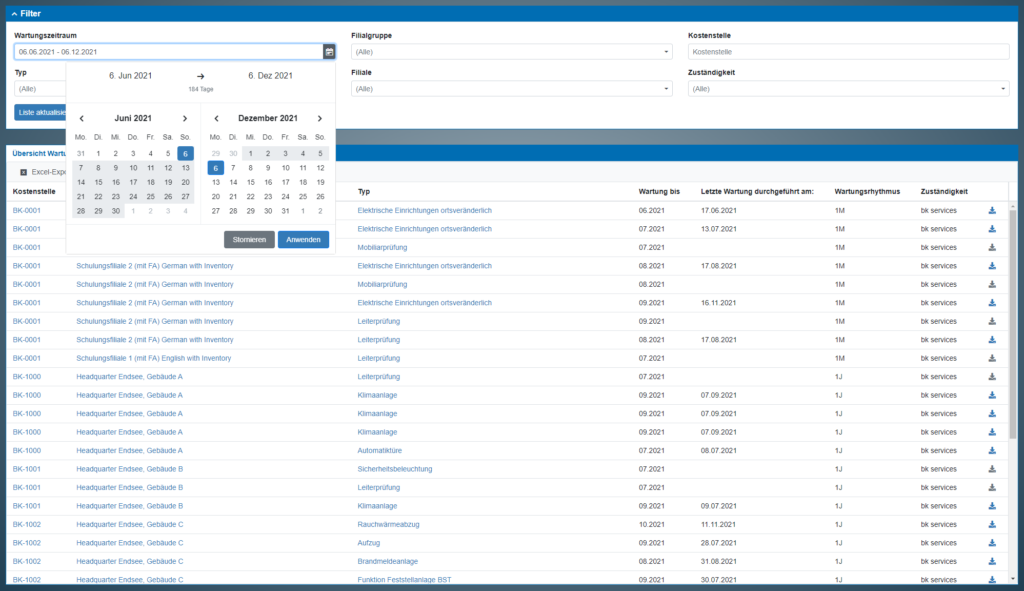Pick day 24 in the Juni 2021 calendar

pos(133,197)
